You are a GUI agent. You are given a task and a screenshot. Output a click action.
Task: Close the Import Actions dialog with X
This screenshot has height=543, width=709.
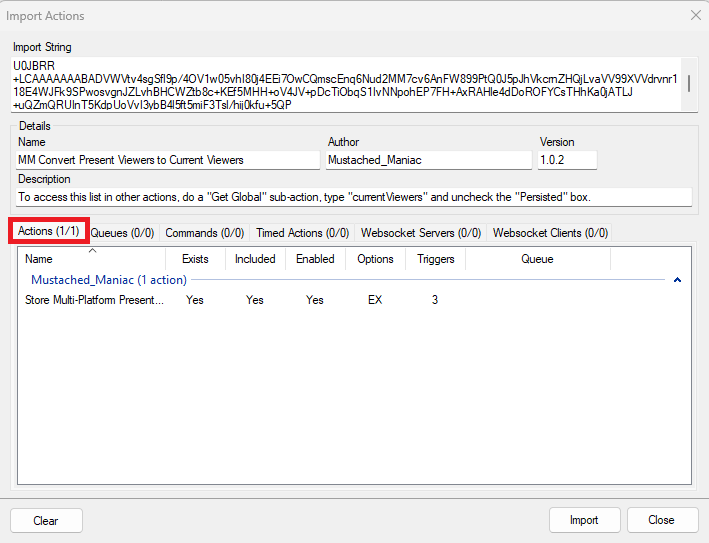[695, 15]
